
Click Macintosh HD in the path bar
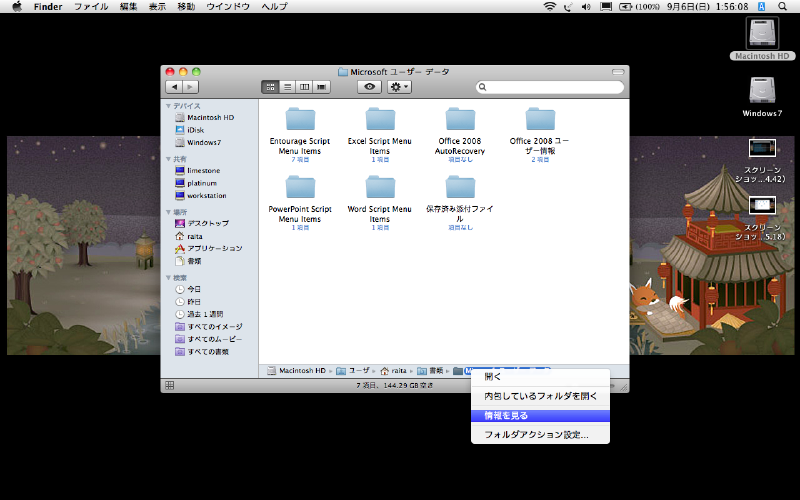(296, 371)
